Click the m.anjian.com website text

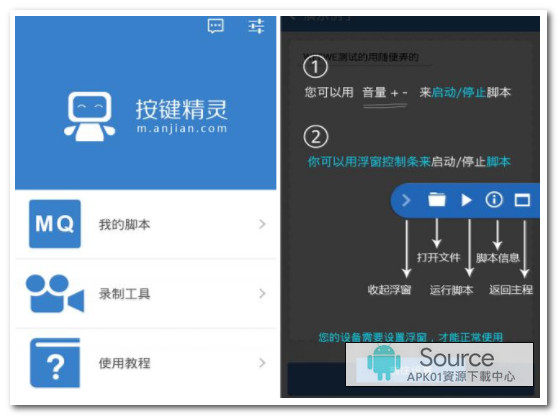tap(182, 128)
